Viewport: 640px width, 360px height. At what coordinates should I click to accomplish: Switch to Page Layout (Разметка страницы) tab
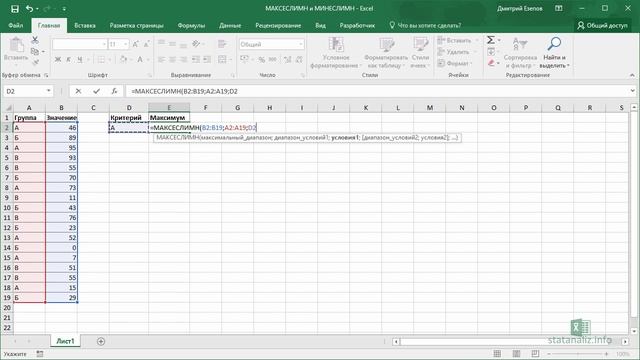(136, 25)
